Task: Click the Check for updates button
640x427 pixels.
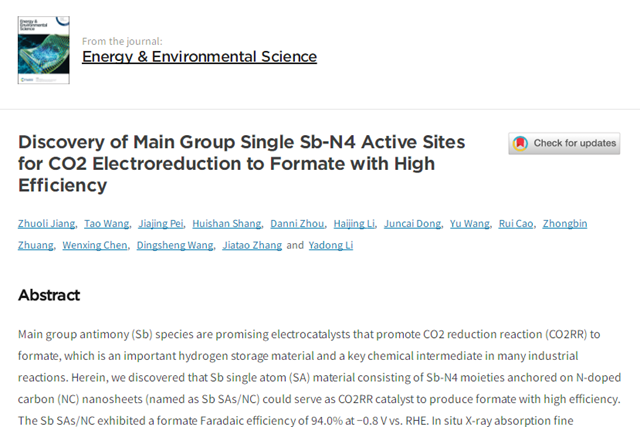Action: coord(564,143)
